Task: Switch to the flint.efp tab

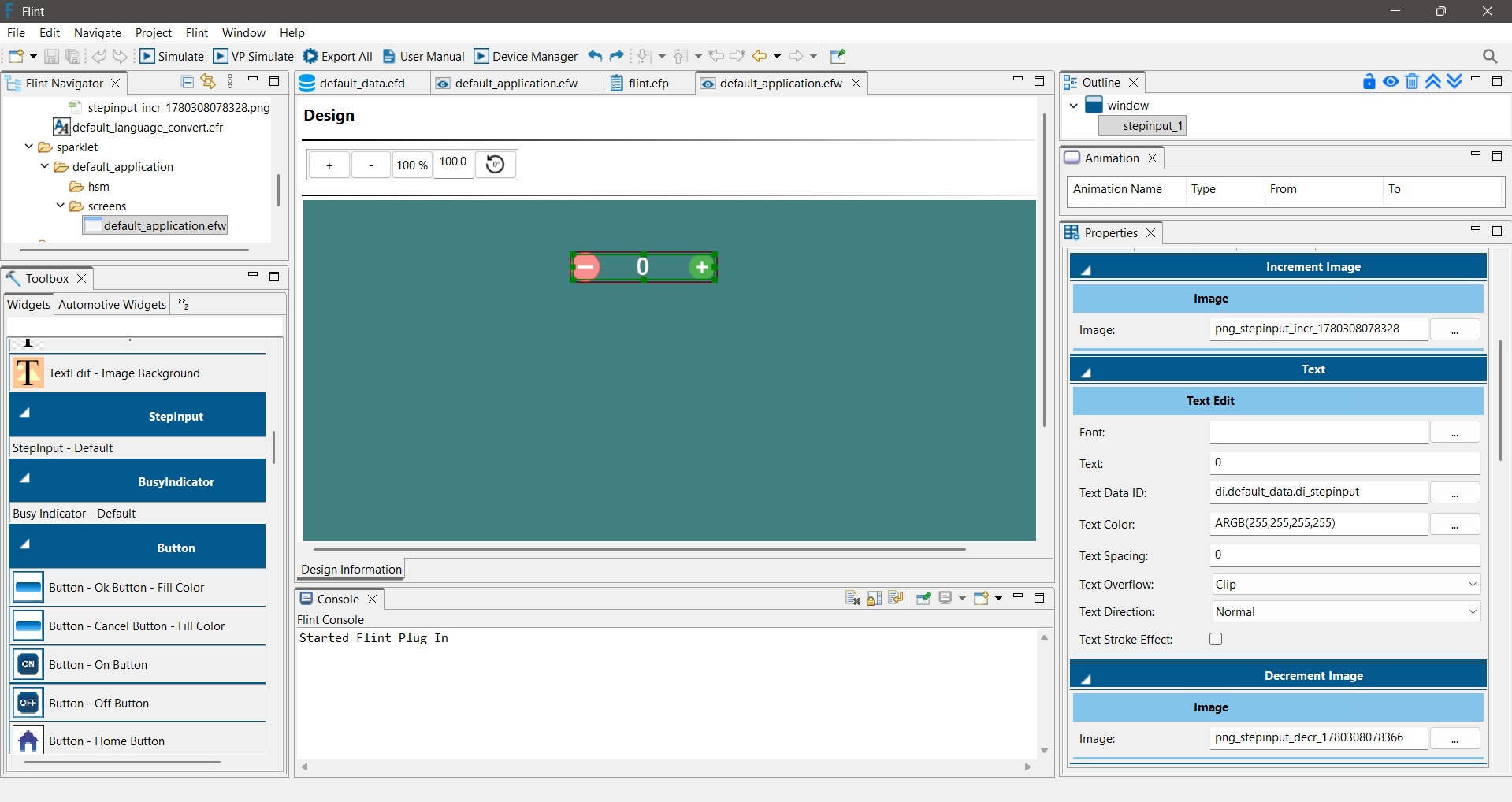Action: [648, 83]
